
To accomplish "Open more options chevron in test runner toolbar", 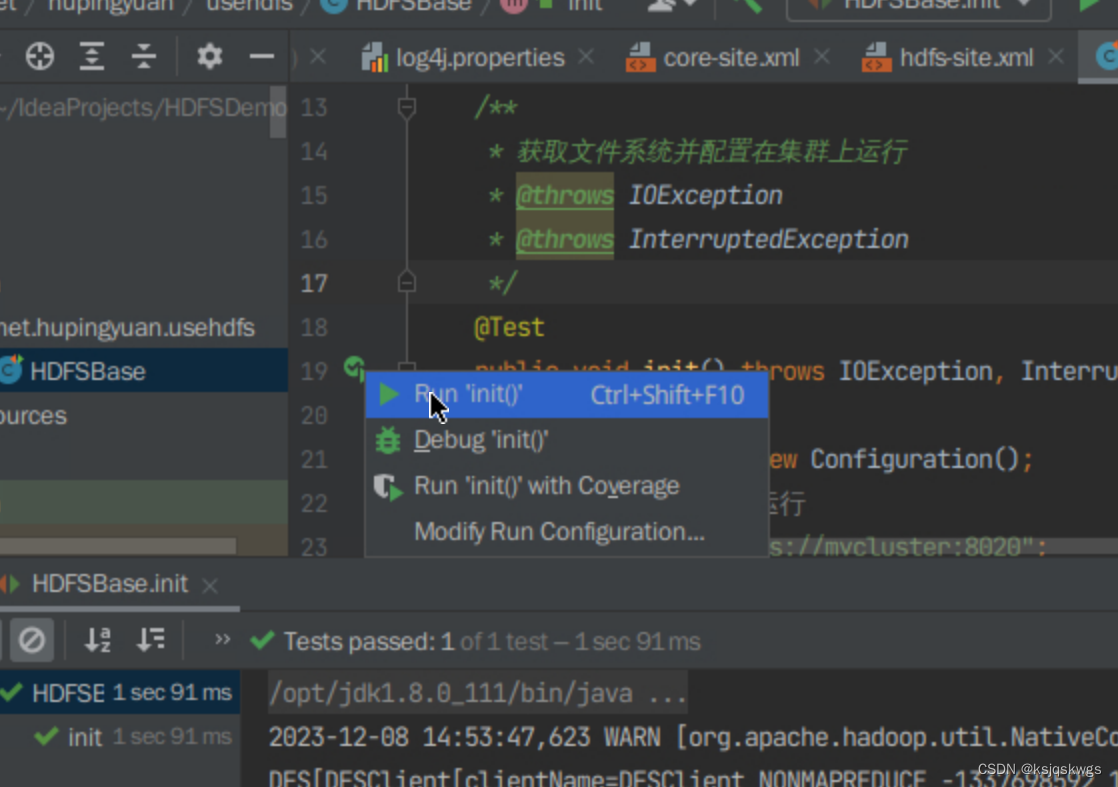I will (x=222, y=641).
